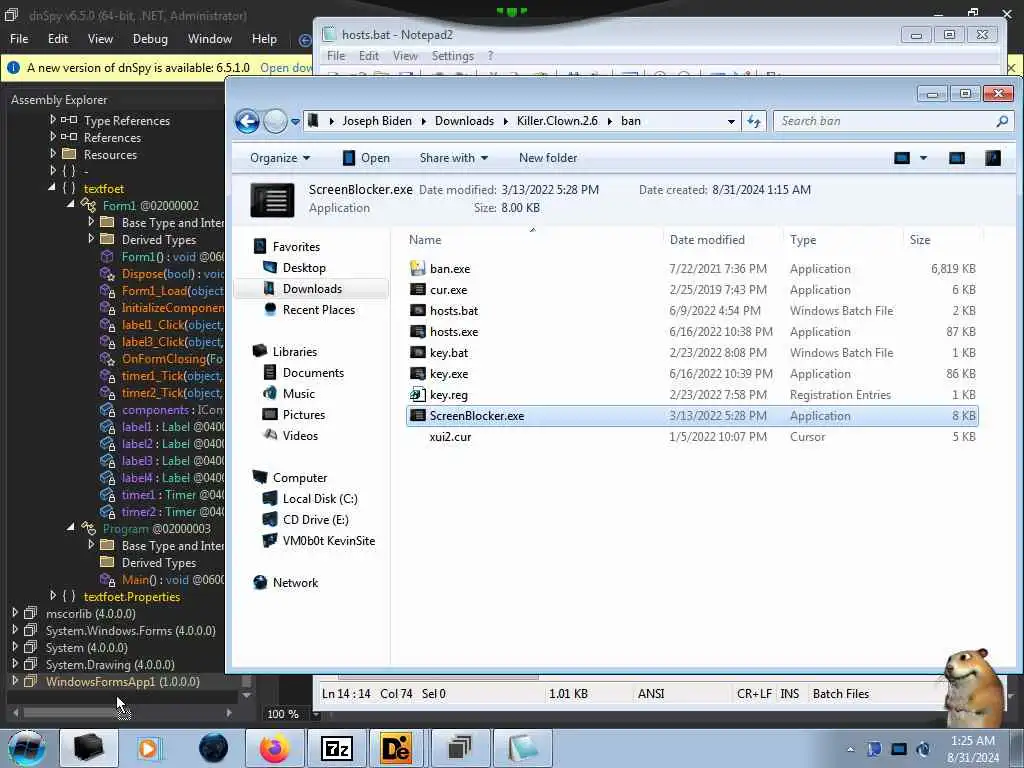Click the black folder taskbar icon
The image size is (1024, 768).
click(88, 748)
